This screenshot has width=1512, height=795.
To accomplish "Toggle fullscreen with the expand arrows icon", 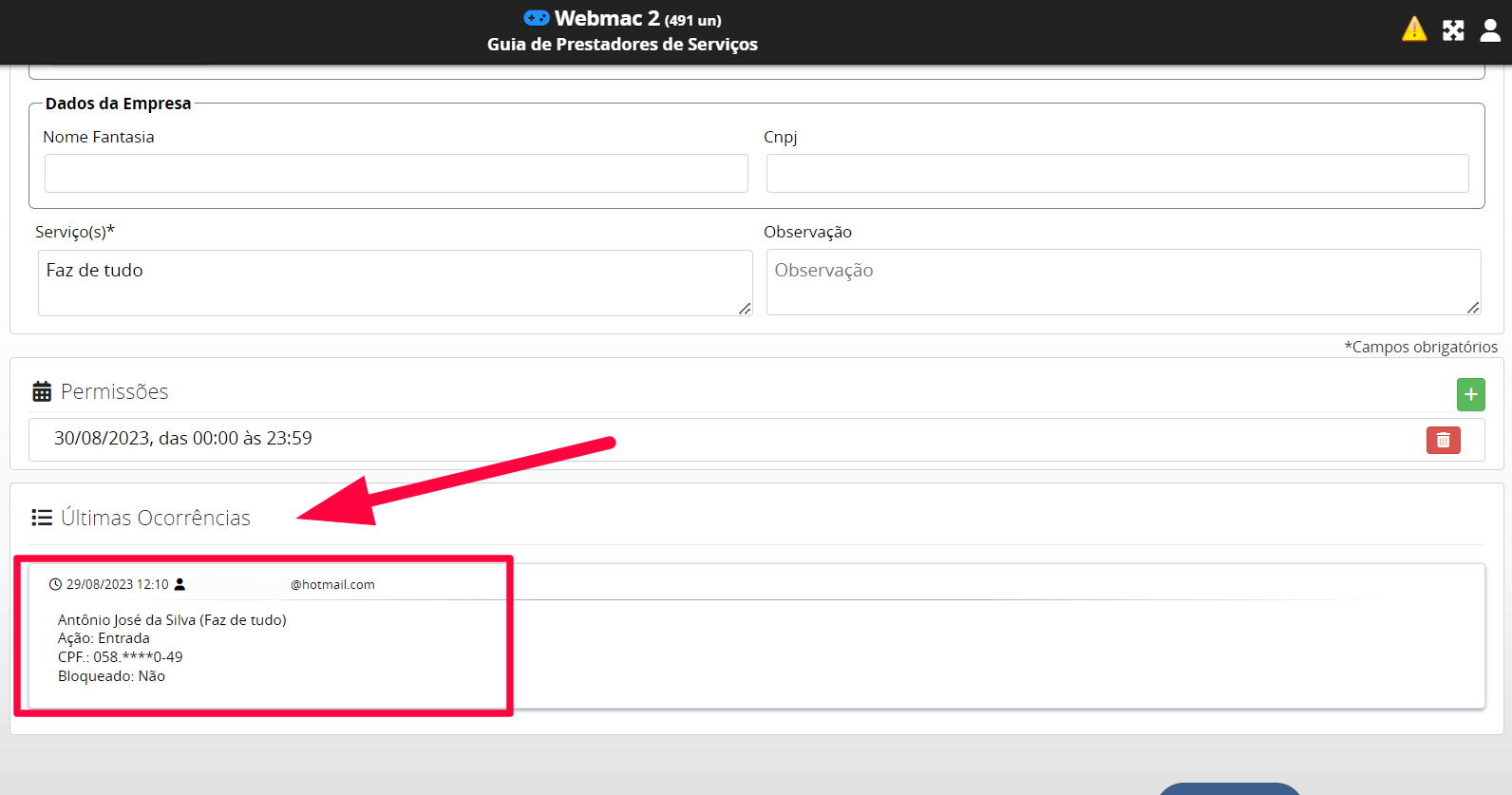I will (x=1453, y=30).
